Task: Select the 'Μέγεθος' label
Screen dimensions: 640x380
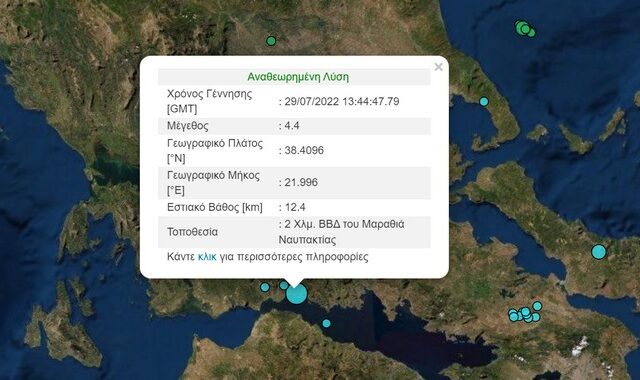Action: pyautogui.click(x=188, y=126)
